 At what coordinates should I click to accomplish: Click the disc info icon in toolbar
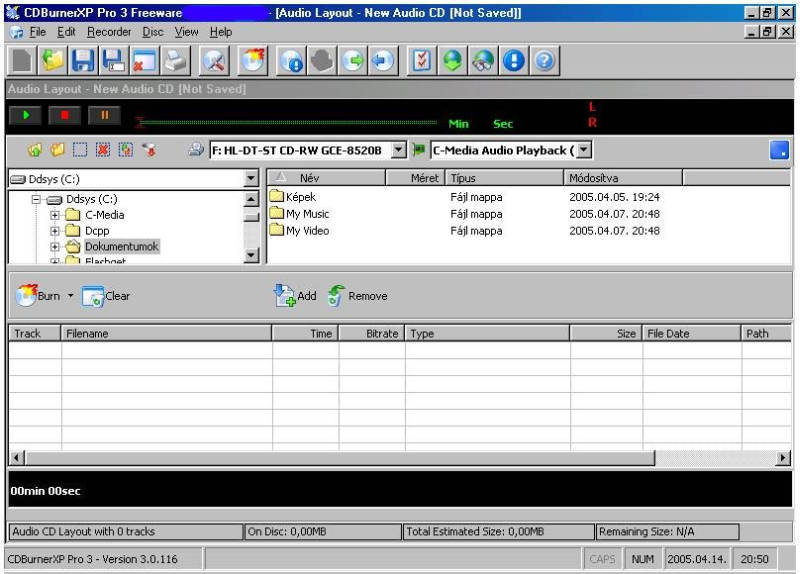(294, 62)
